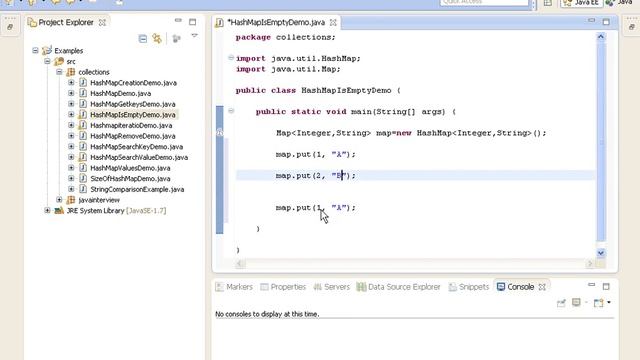
Task: Open the Data Source Explorer tab
Action: tap(399, 287)
